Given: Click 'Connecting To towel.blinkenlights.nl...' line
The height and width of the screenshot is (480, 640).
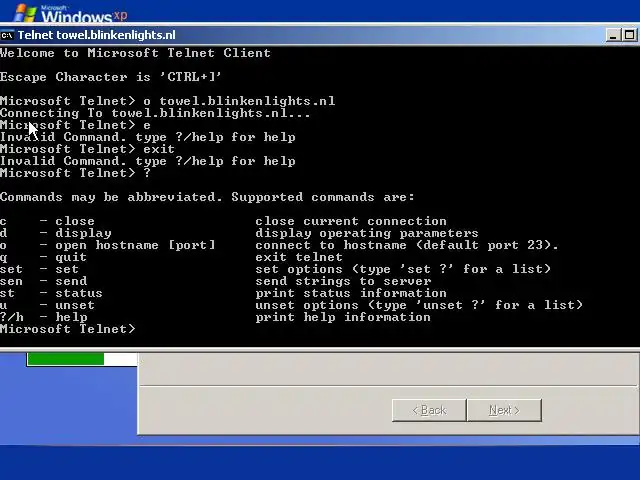Looking at the screenshot, I should [155, 113].
